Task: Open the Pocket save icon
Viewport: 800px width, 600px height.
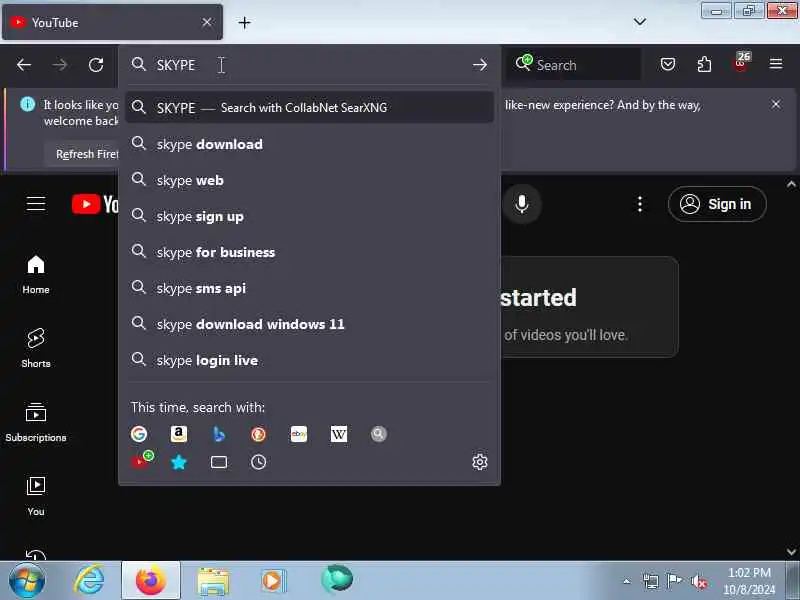Action: click(x=668, y=64)
